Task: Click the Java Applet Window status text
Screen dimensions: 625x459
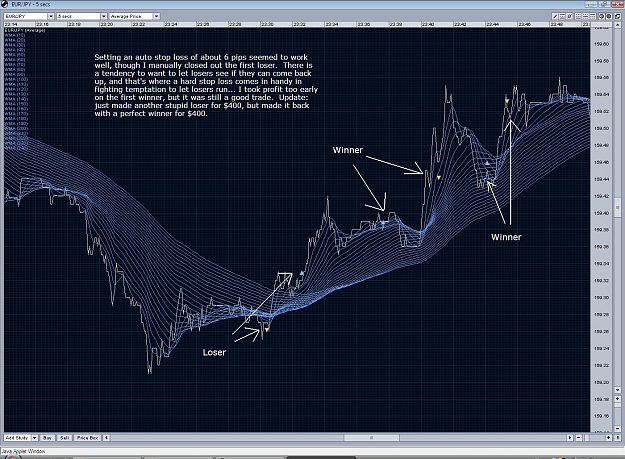Action: [23, 451]
